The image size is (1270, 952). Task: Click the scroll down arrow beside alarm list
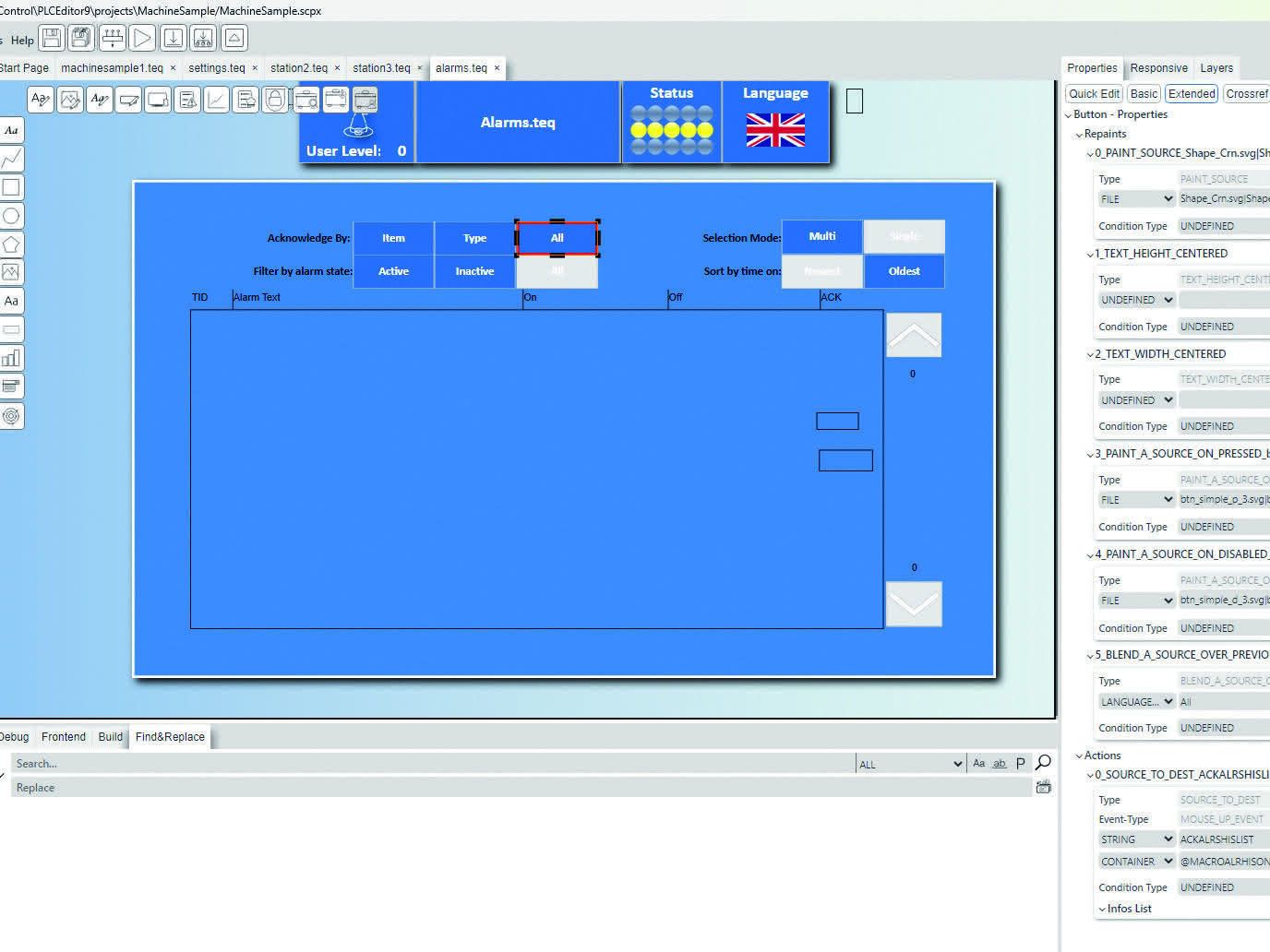tap(914, 604)
